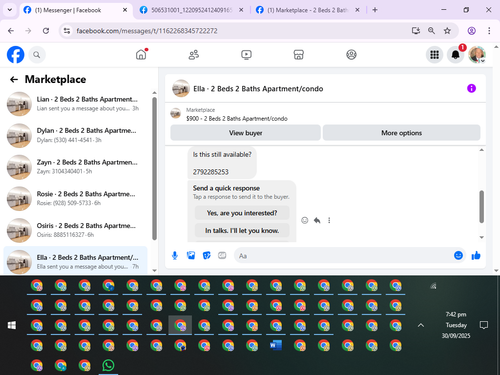Click the $900 - 2 Beds listing title
Image resolution: width=500 pixels, height=375 pixels.
[x=237, y=119]
